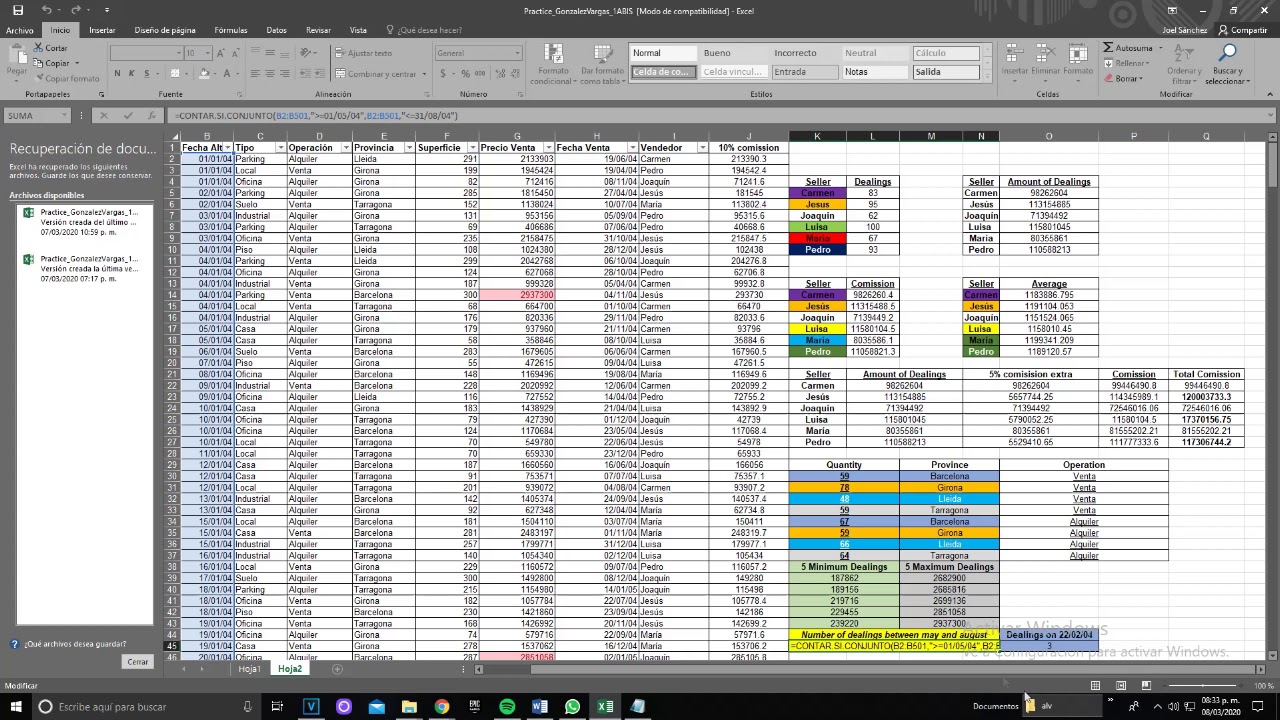Expand Combinar y centrar options

point(424,74)
